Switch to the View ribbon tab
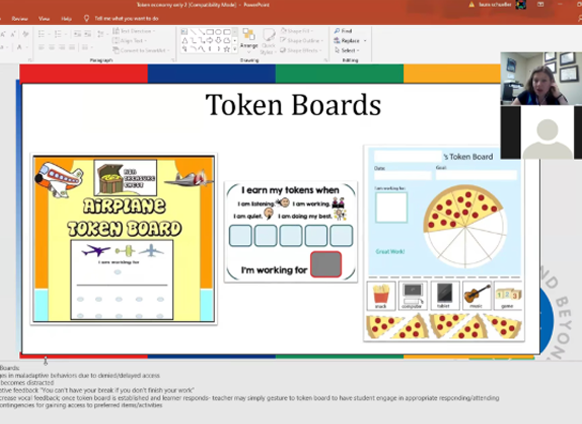Image resolution: width=582 pixels, height=424 pixels. click(44, 18)
